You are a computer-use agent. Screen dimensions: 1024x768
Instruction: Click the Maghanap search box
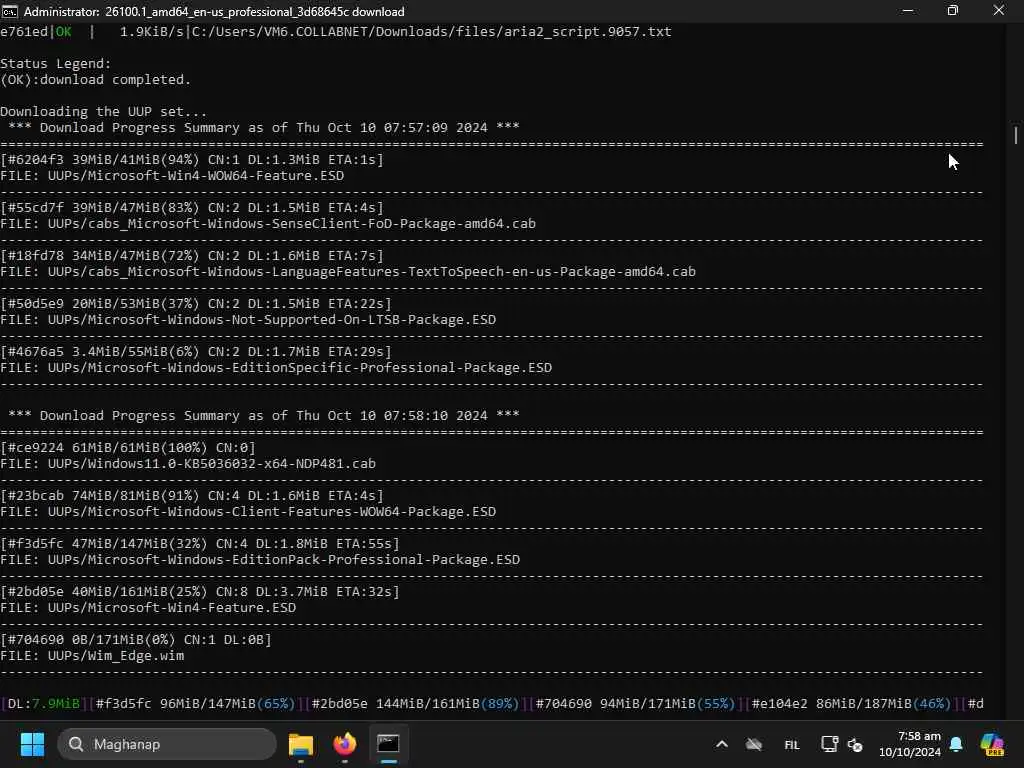pos(167,744)
